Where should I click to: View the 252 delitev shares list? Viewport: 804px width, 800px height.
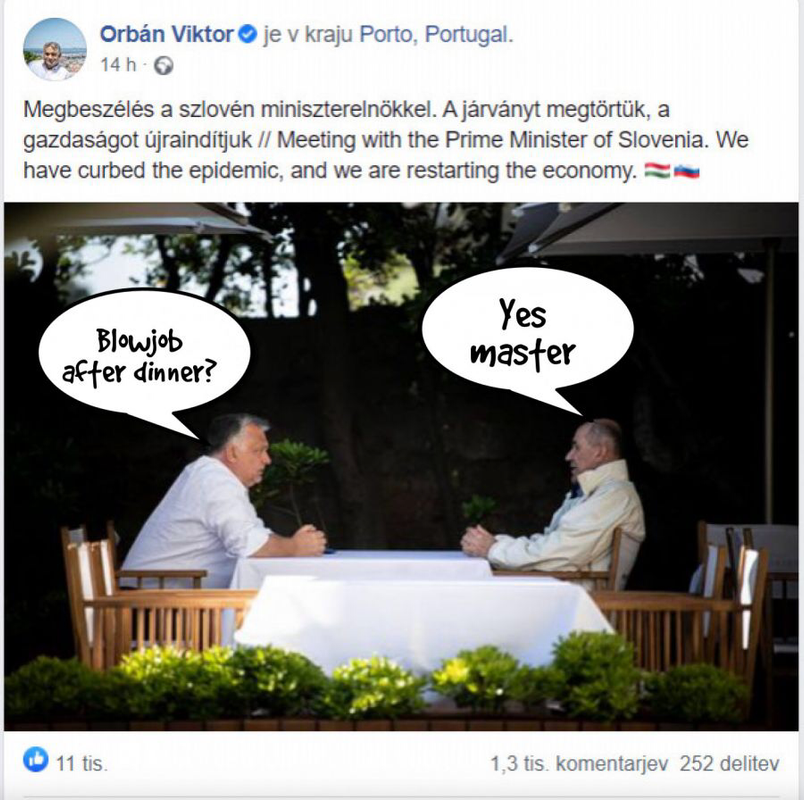tap(729, 764)
